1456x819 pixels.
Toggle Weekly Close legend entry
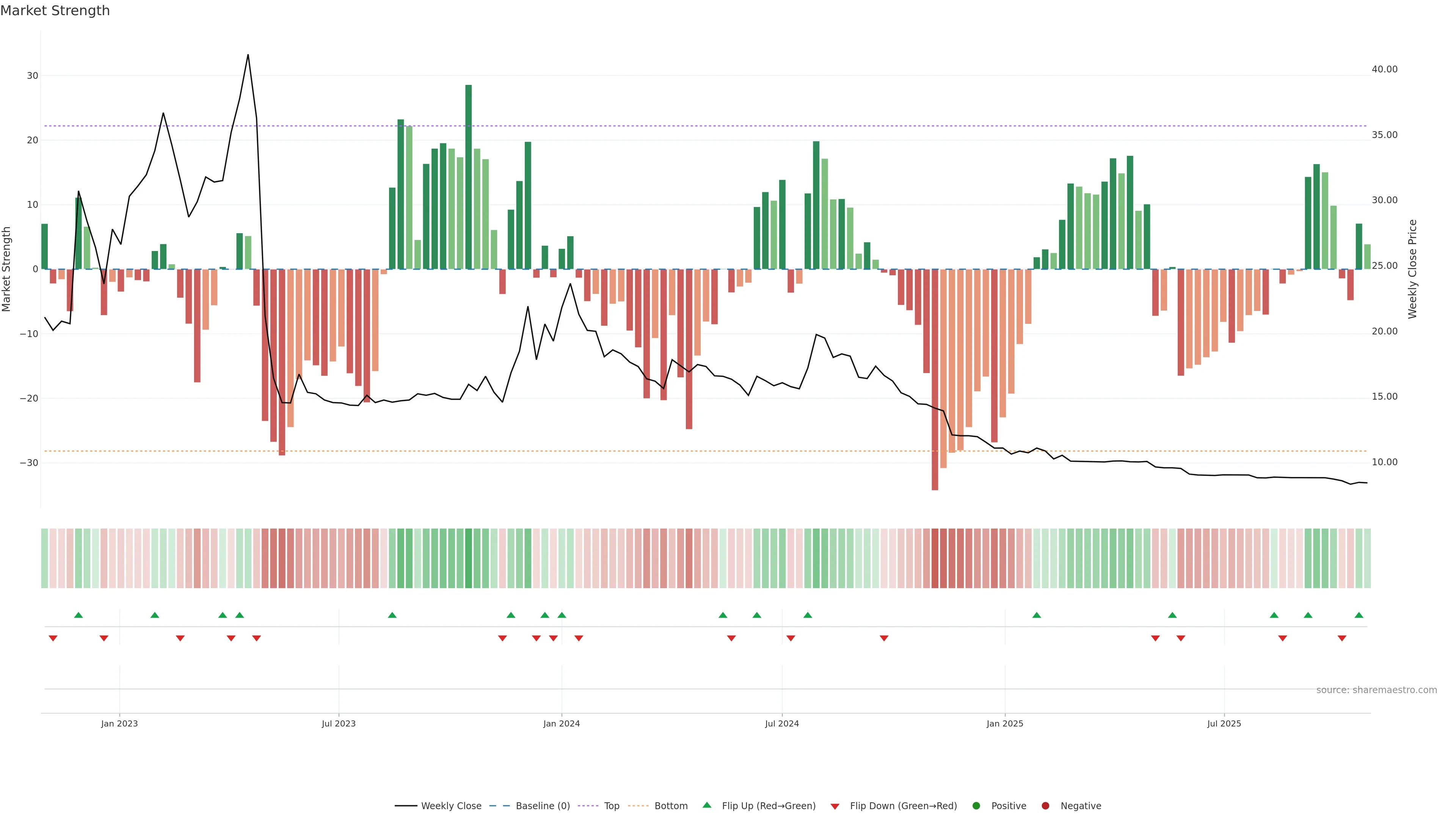click(450, 806)
